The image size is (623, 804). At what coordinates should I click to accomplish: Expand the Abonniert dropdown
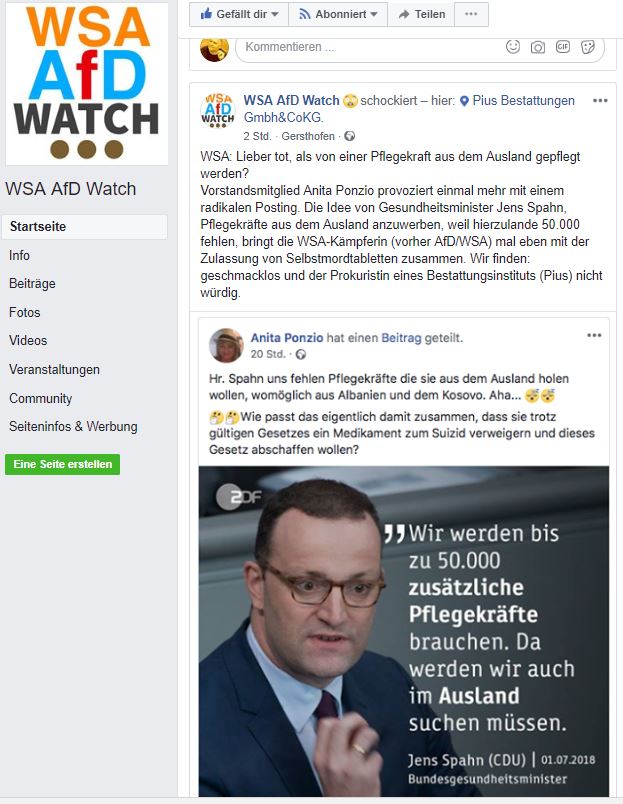(x=338, y=14)
